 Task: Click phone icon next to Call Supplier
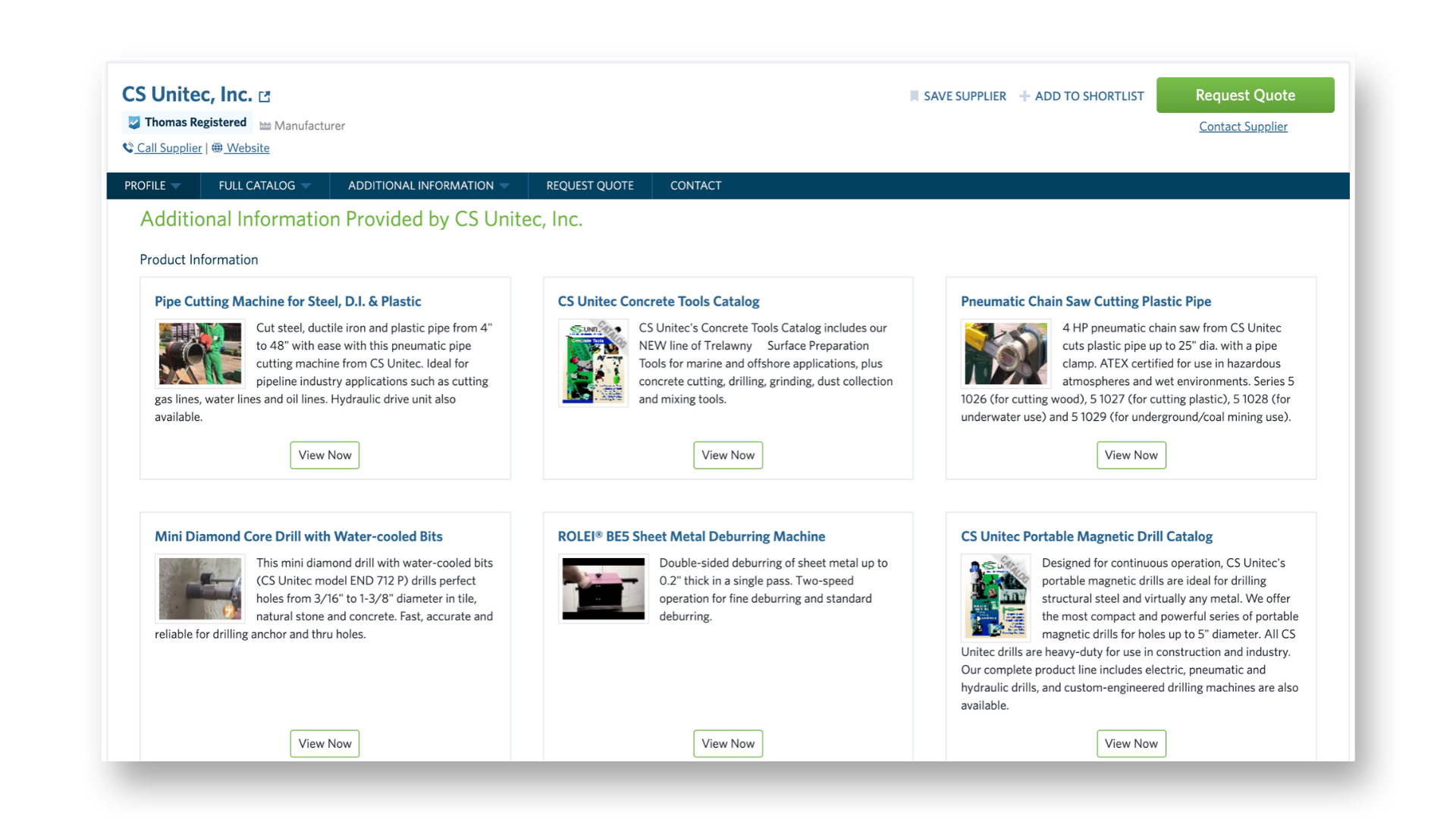click(x=128, y=148)
